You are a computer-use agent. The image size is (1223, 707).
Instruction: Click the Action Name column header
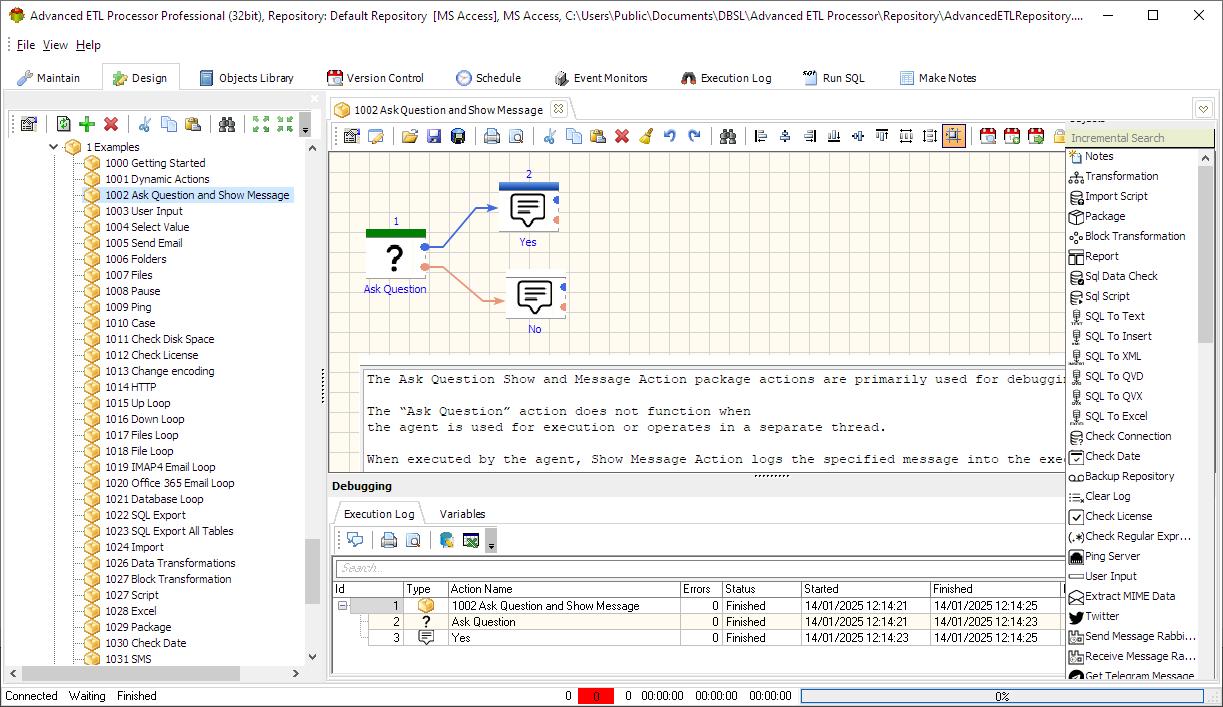[x=563, y=589]
